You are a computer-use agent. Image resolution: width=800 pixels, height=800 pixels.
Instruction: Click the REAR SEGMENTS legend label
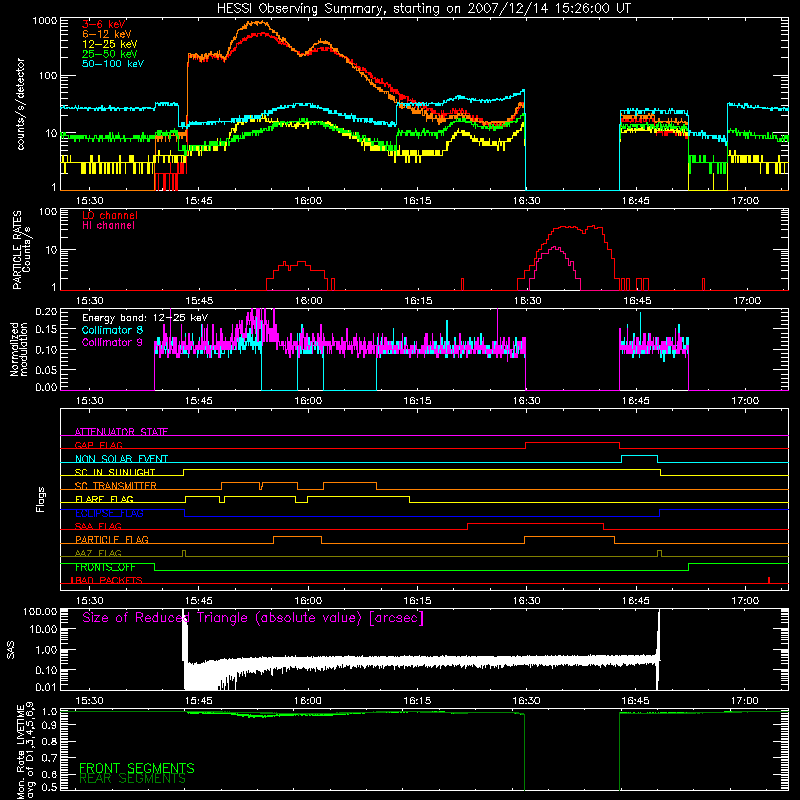coord(133,779)
